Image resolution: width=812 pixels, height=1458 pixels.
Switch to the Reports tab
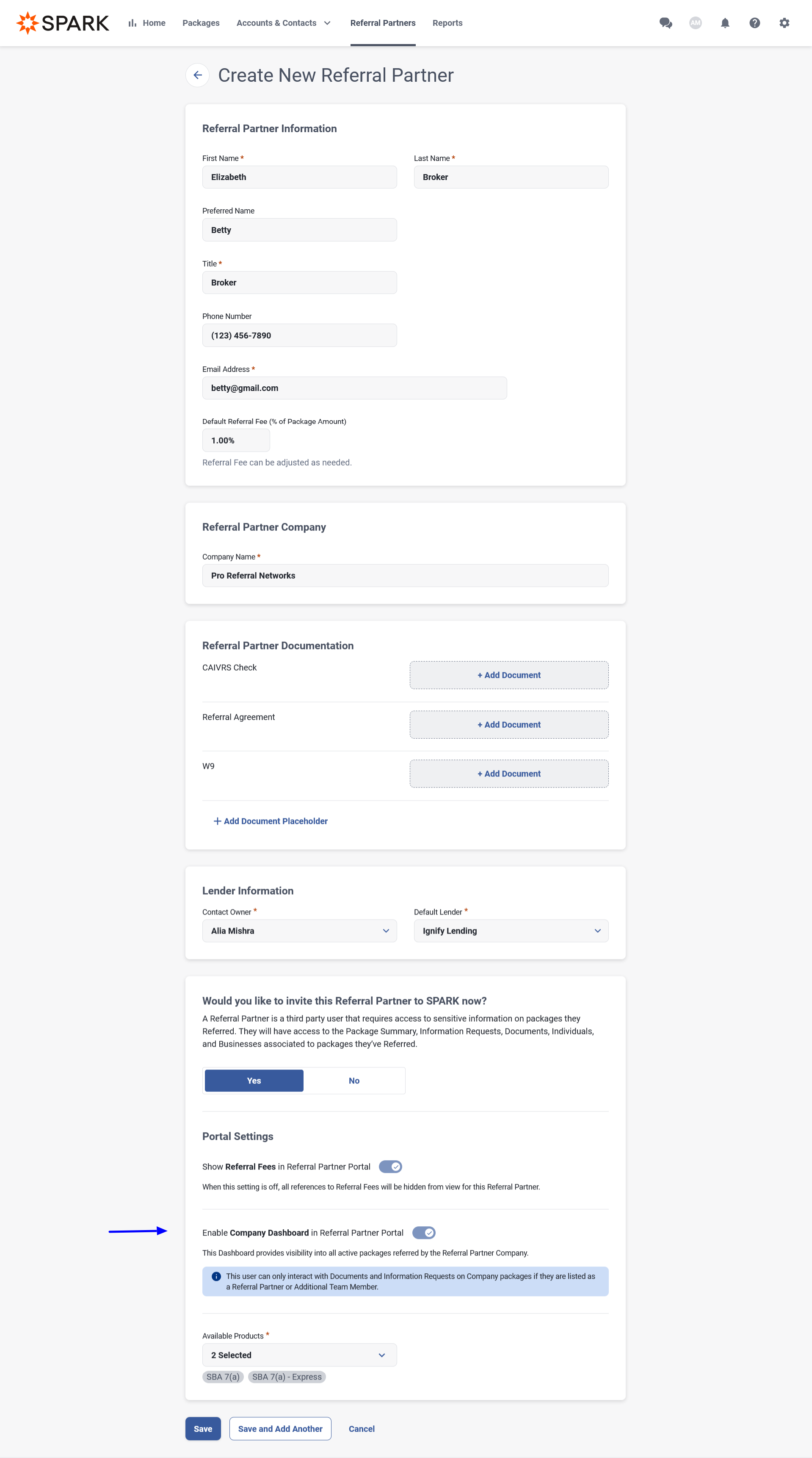447,23
